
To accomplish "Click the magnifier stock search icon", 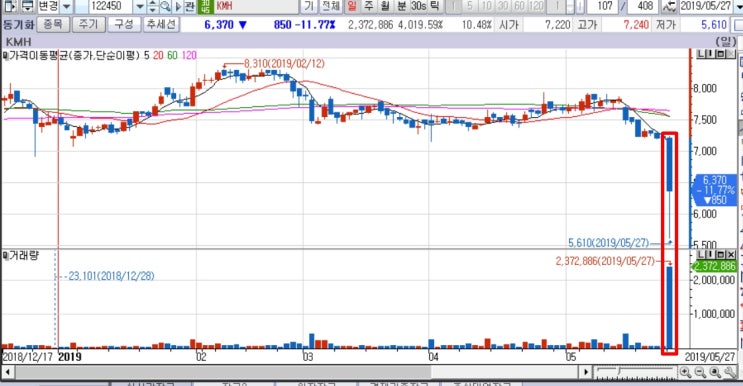I will click(165, 6).
